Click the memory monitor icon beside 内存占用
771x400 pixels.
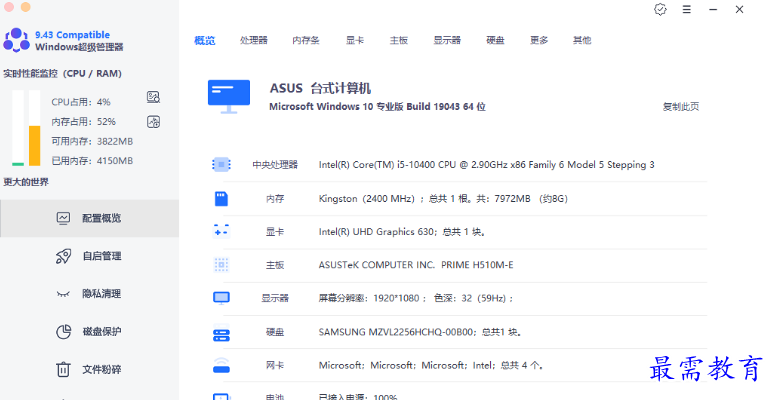(x=153, y=122)
